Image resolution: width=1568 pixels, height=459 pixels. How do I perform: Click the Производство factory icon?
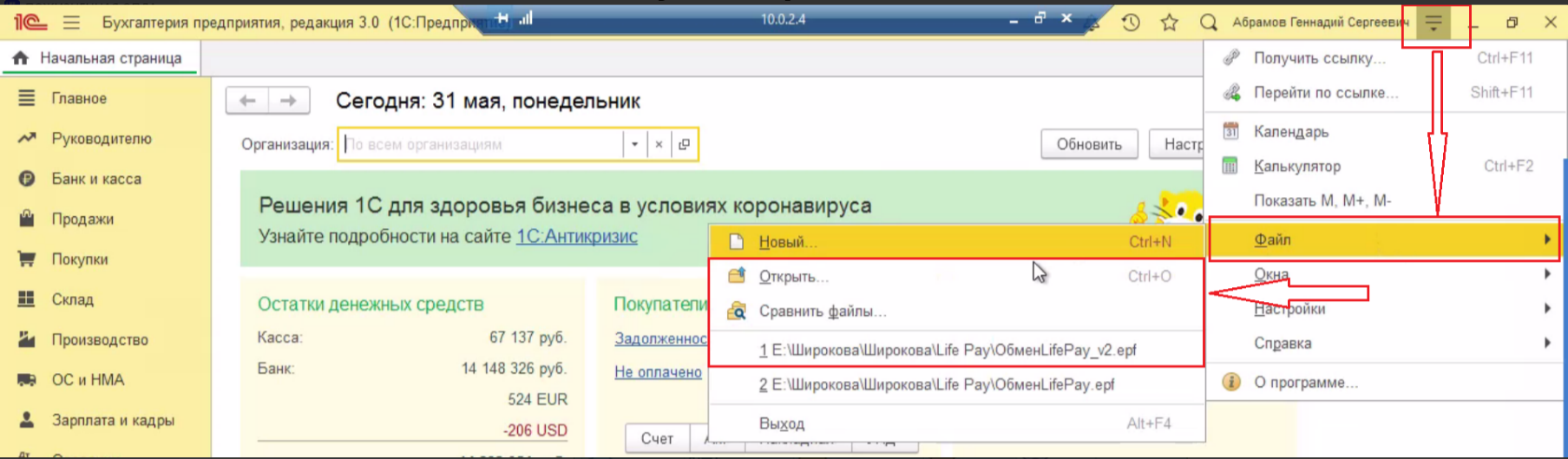point(27,339)
